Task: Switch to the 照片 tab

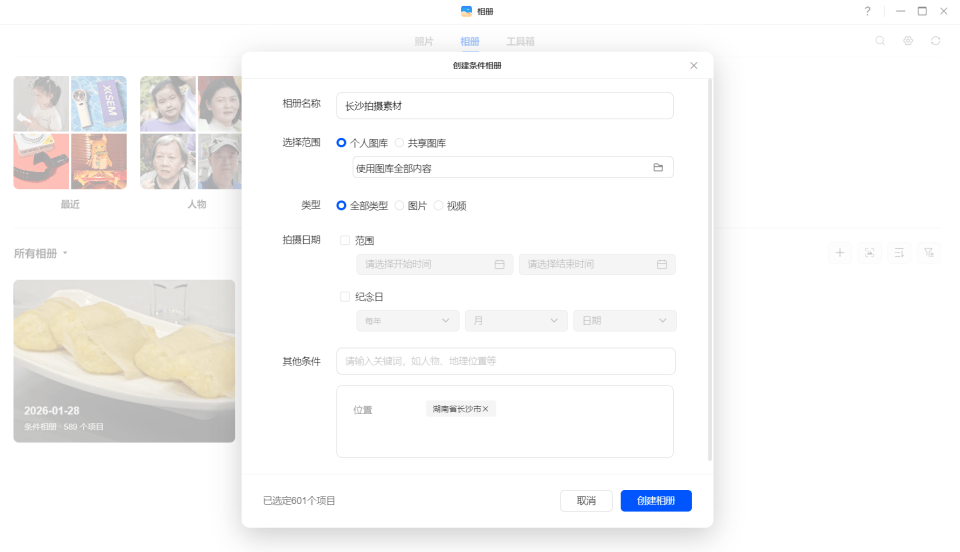Action: pyautogui.click(x=424, y=42)
